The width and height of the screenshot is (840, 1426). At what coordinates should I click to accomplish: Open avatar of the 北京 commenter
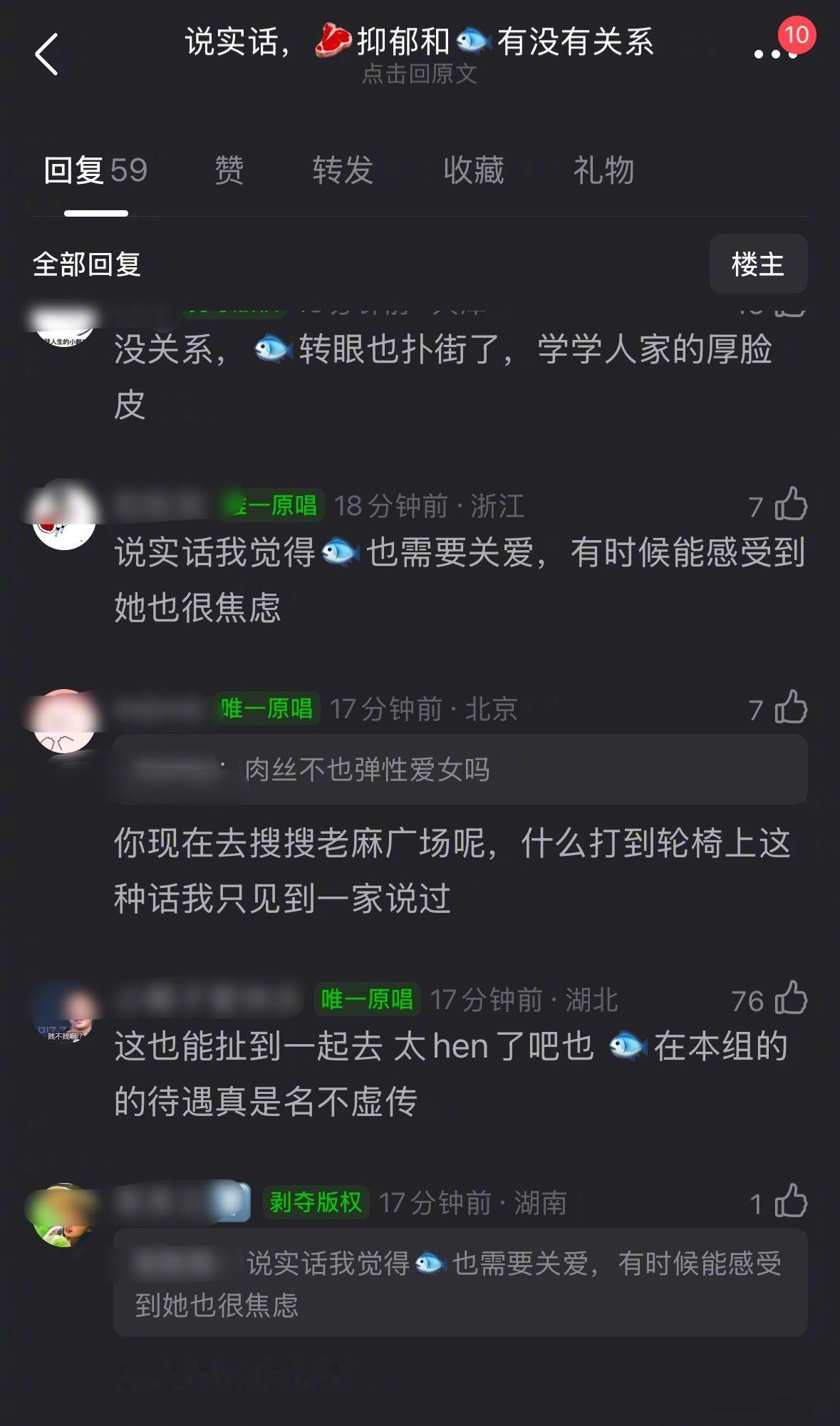(x=64, y=721)
